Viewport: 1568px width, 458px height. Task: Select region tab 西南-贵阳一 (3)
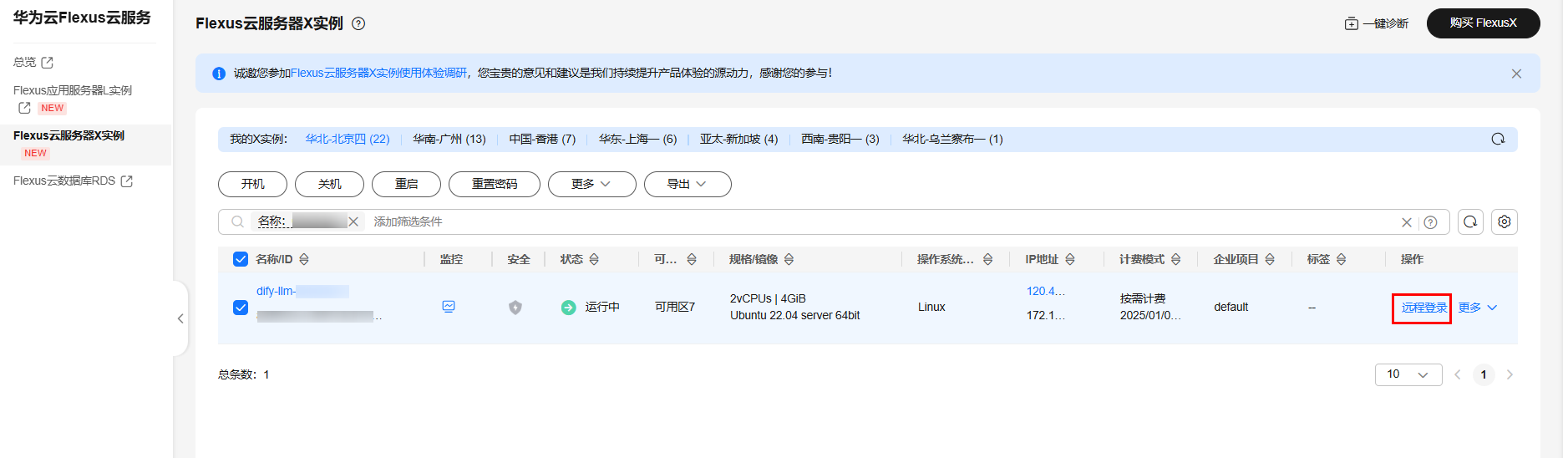(x=840, y=139)
